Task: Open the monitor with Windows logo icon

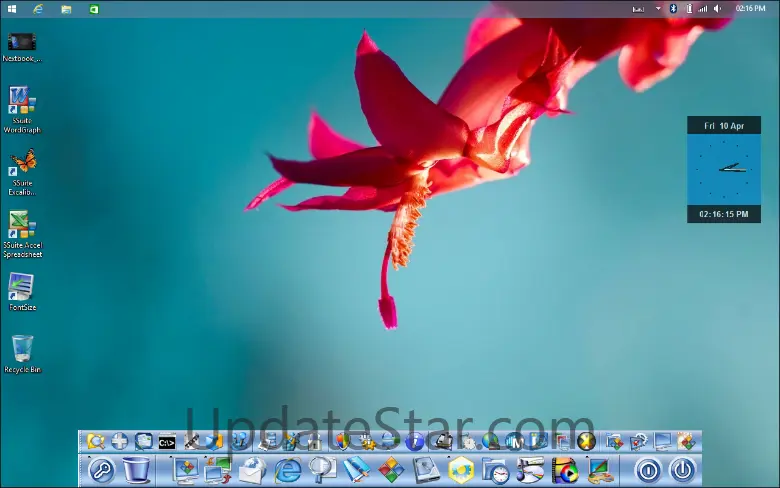Action: pos(185,470)
